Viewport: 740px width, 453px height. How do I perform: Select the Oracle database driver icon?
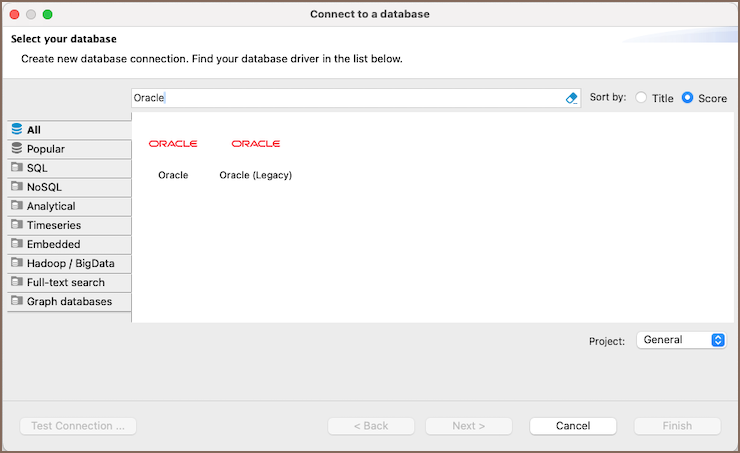(x=173, y=145)
